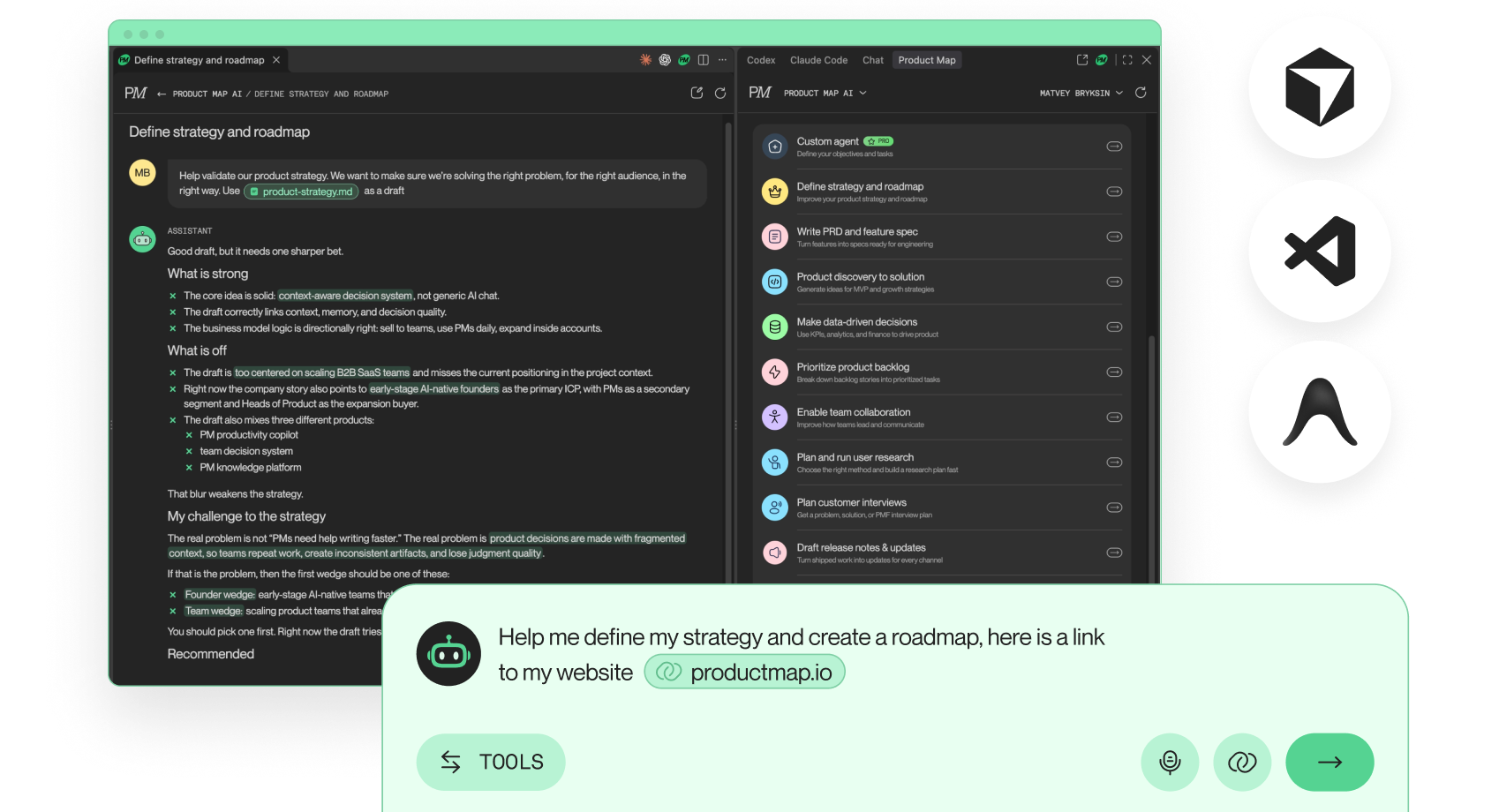Expand the PRODUCT MAP AI workspace dropdown
The image size is (1499, 812).
click(825, 93)
